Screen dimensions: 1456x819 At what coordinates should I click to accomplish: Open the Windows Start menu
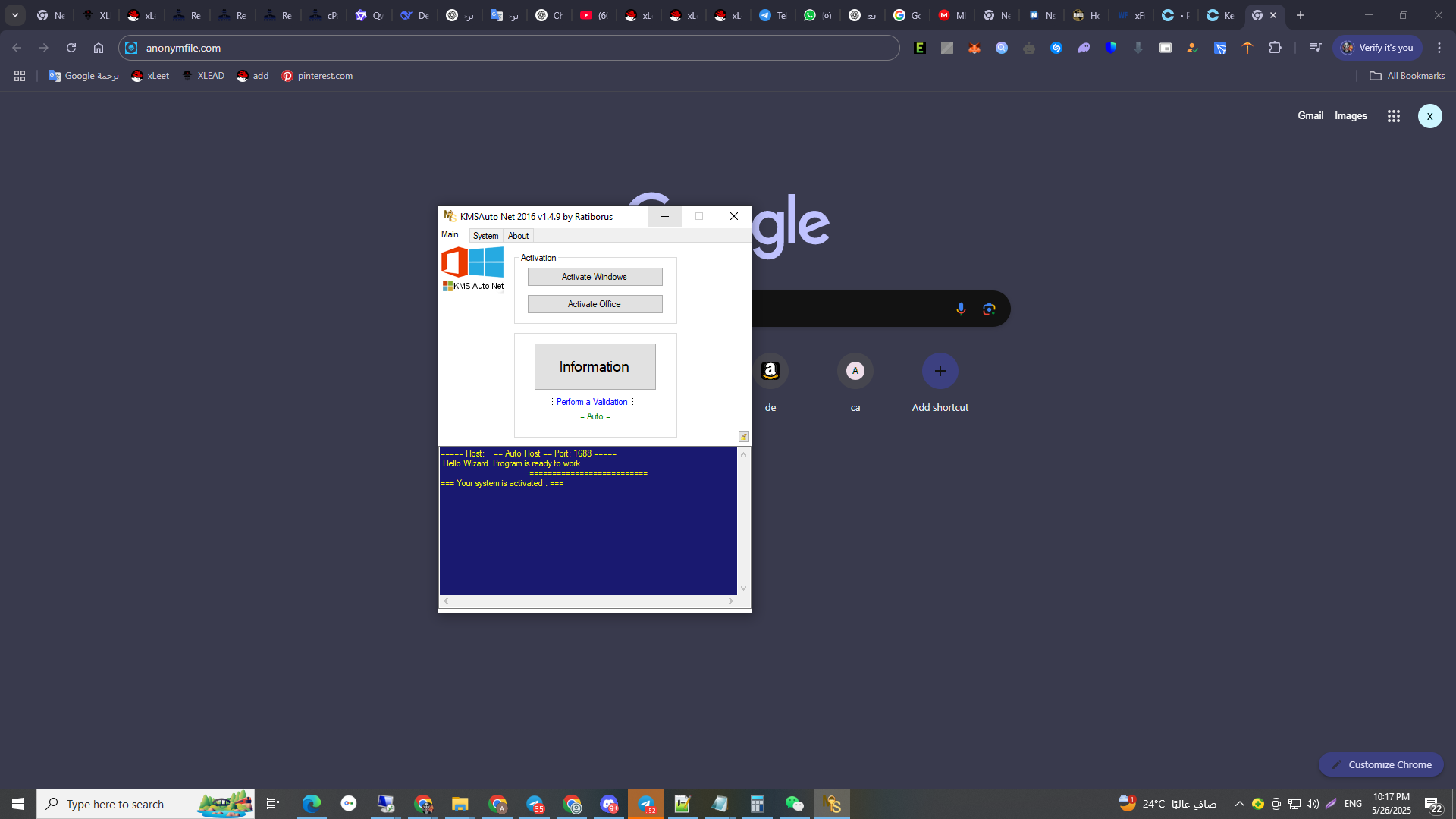point(18,804)
